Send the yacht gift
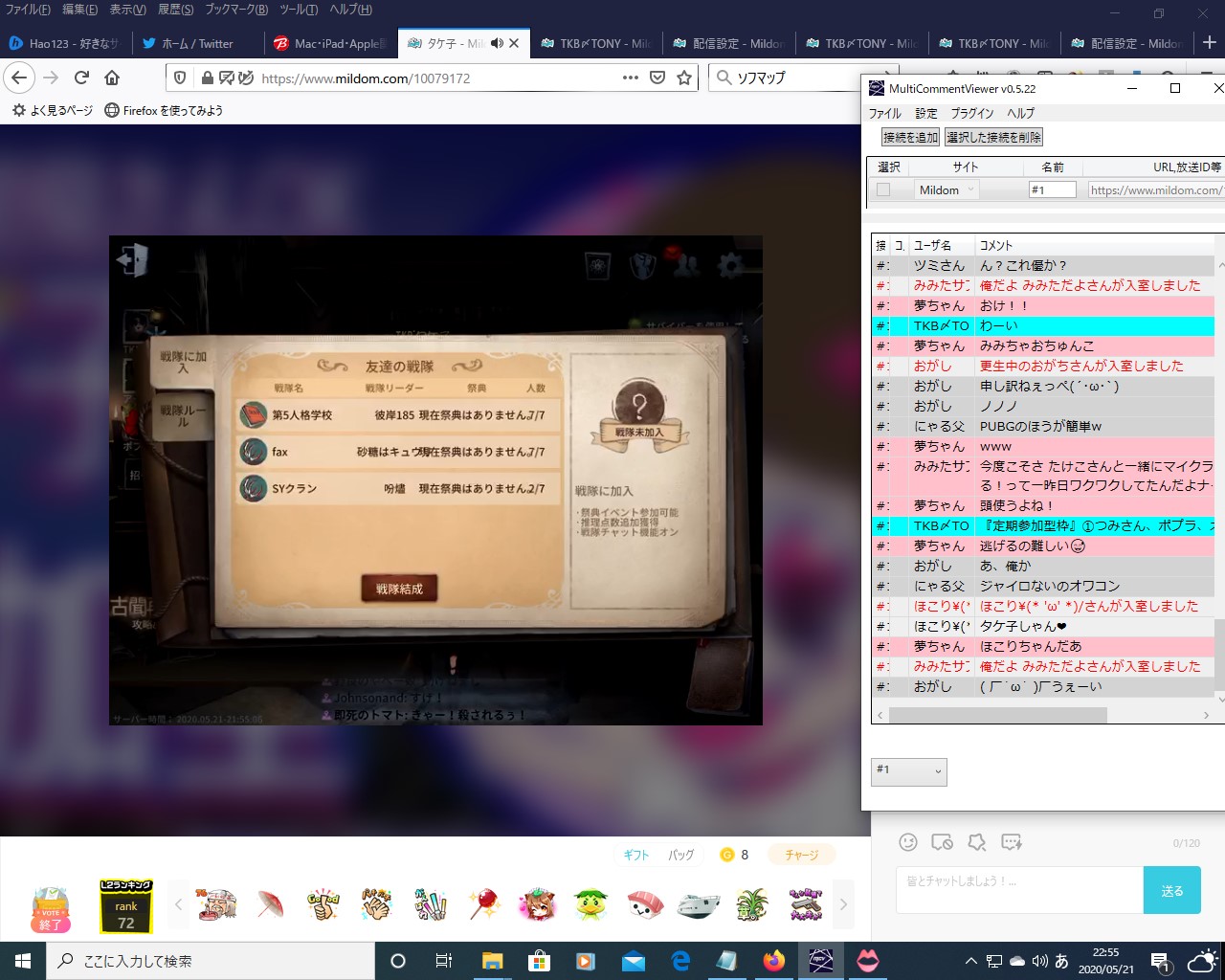Screen dimensions: 1225x980 pyautogui.click(x=699, y=903)
